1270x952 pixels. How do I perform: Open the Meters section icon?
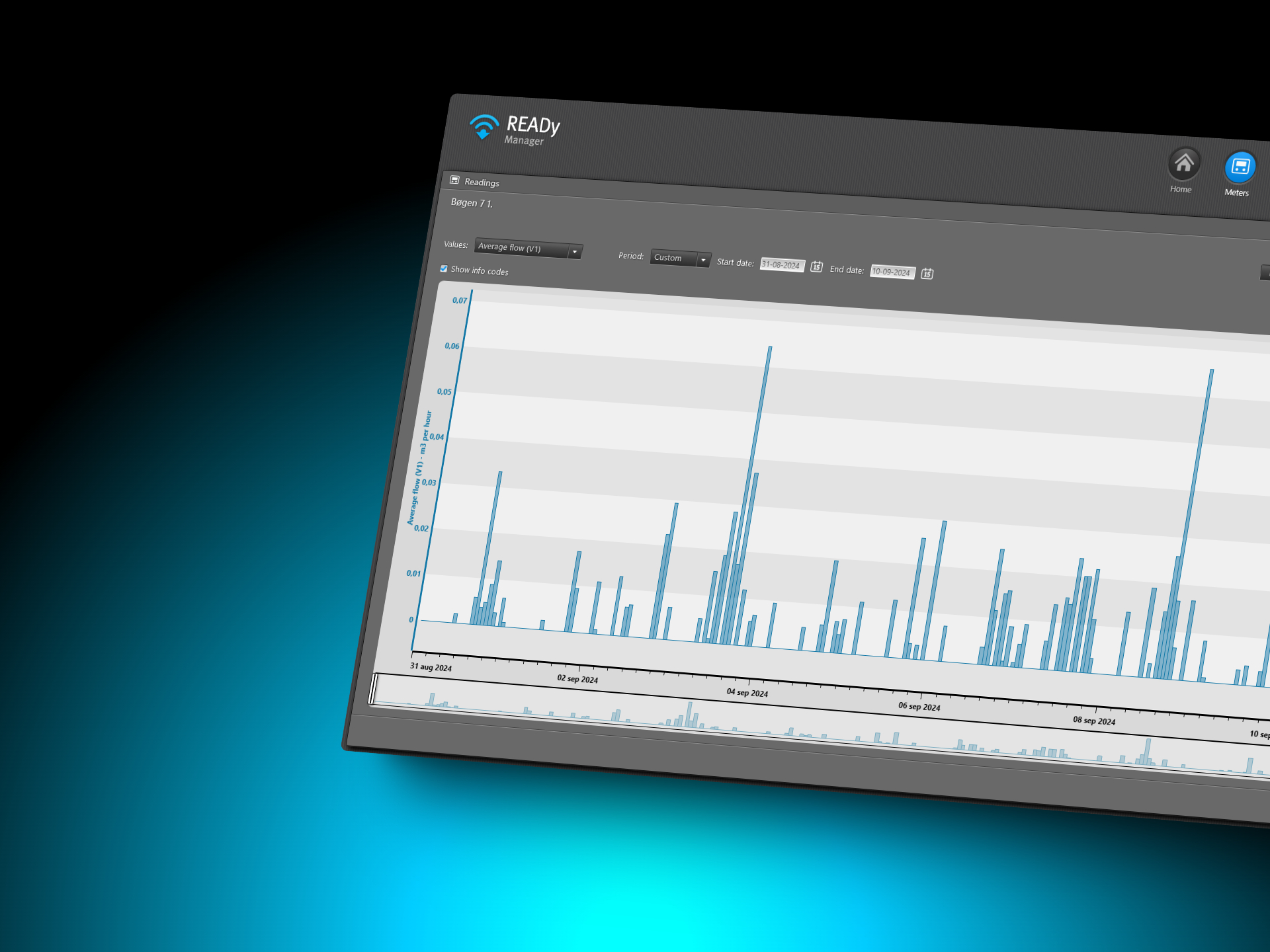(1240, 167)
